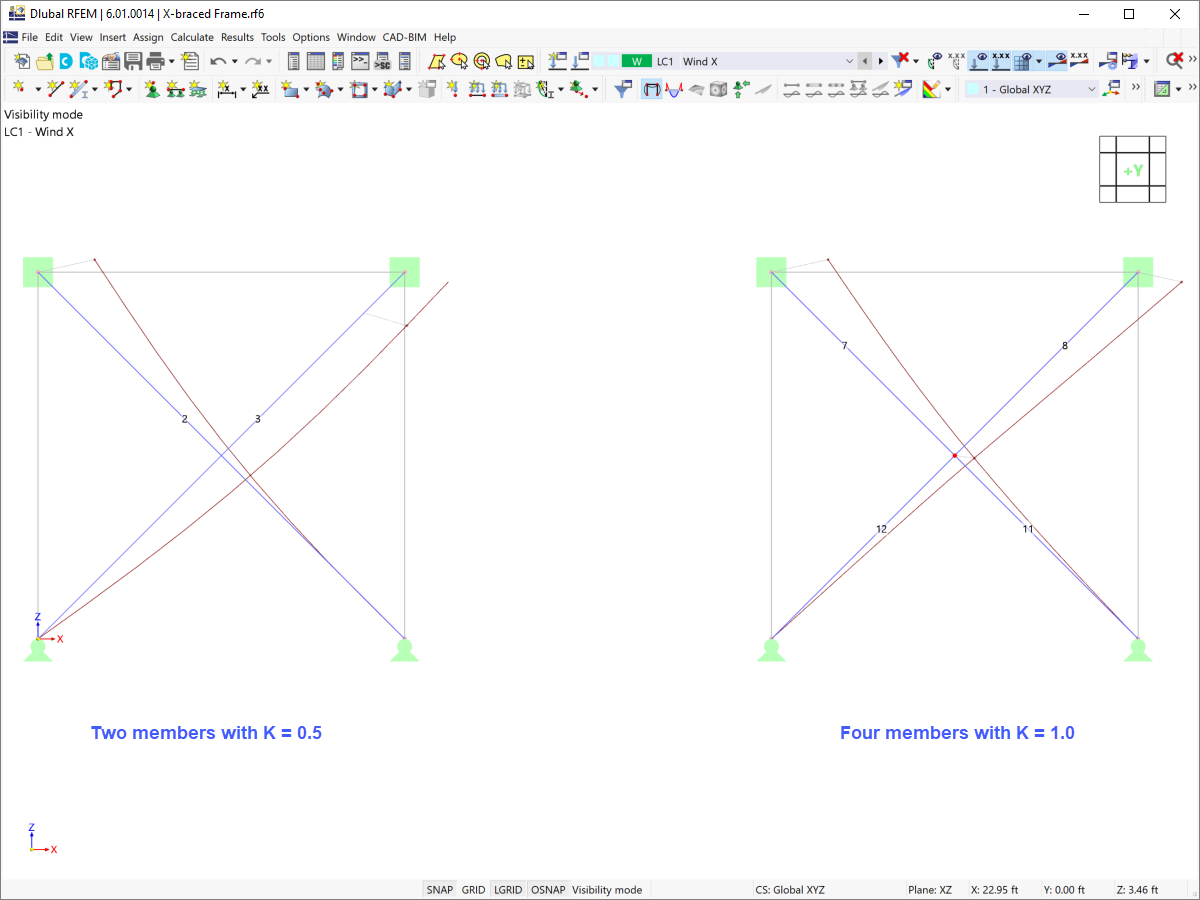Disable OSNAP in the status bar
This screenshot has height=900, width=1200.
click(x=546, y=889)
